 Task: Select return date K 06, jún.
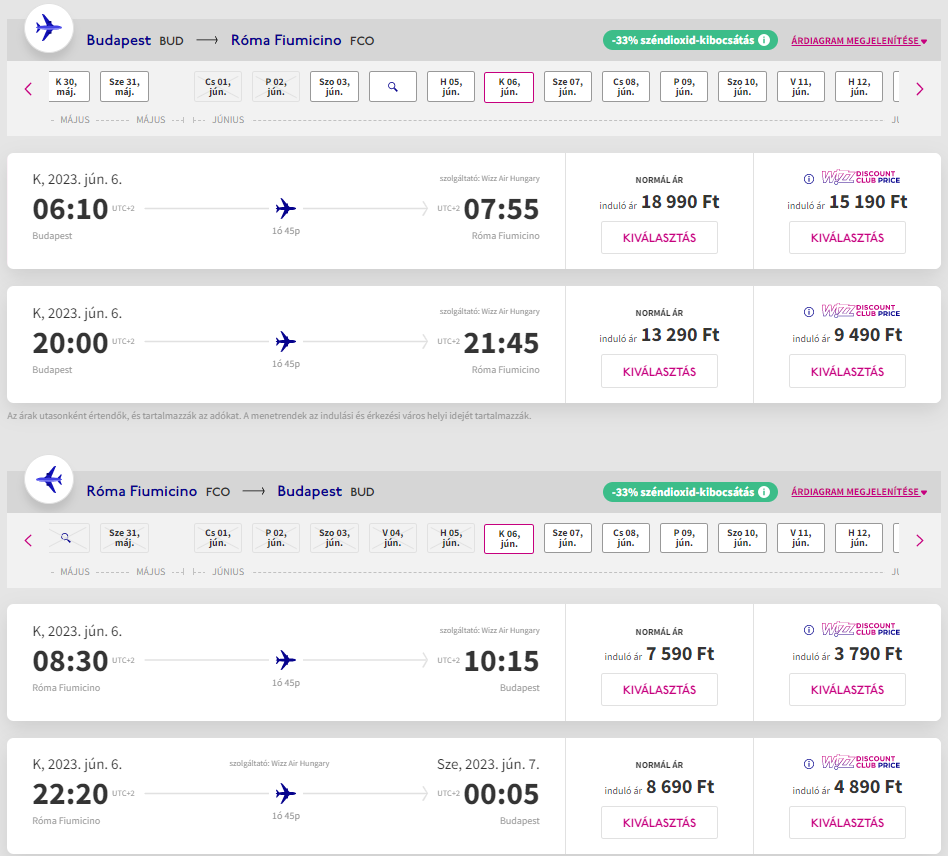point(509,539)
